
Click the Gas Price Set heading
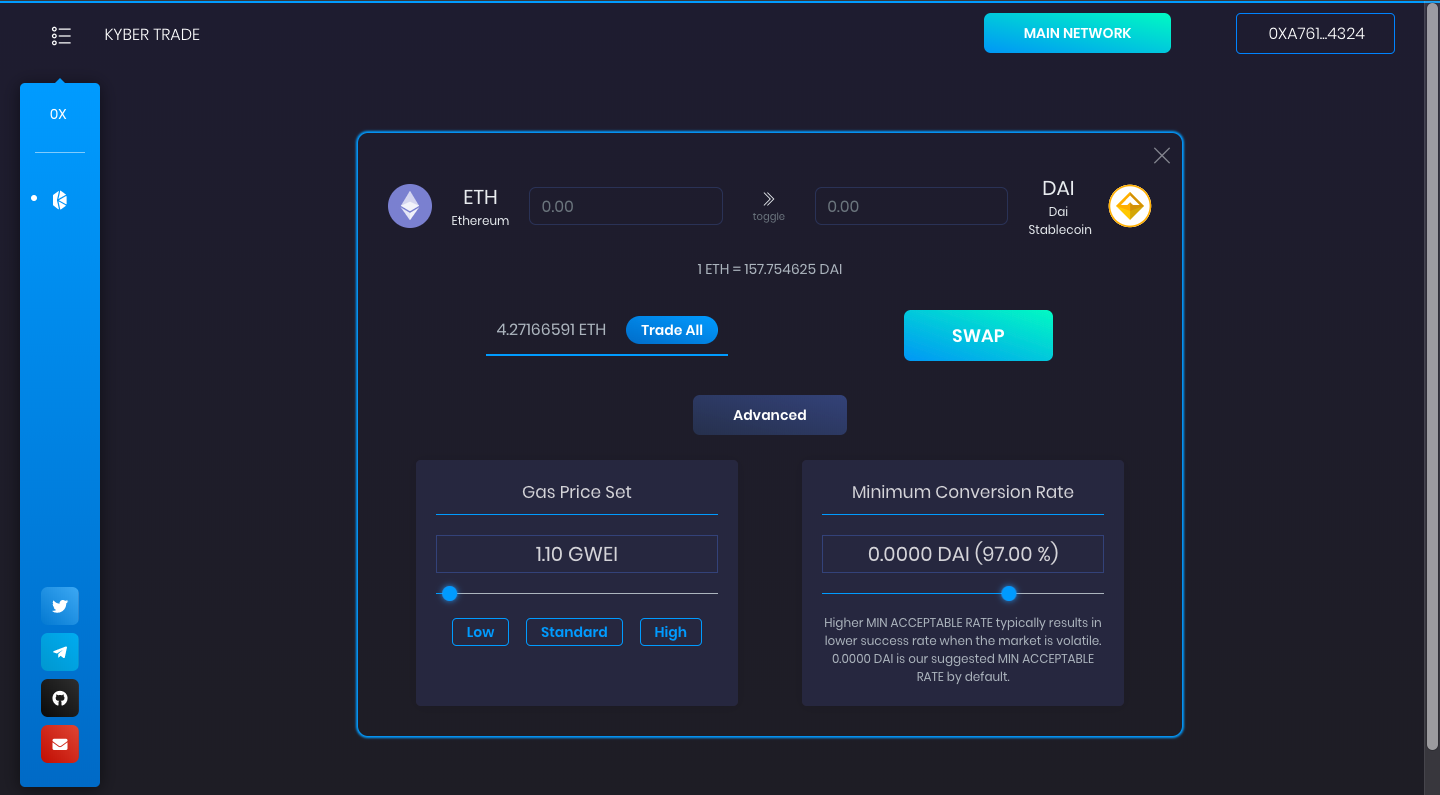(x=577, y=492)
